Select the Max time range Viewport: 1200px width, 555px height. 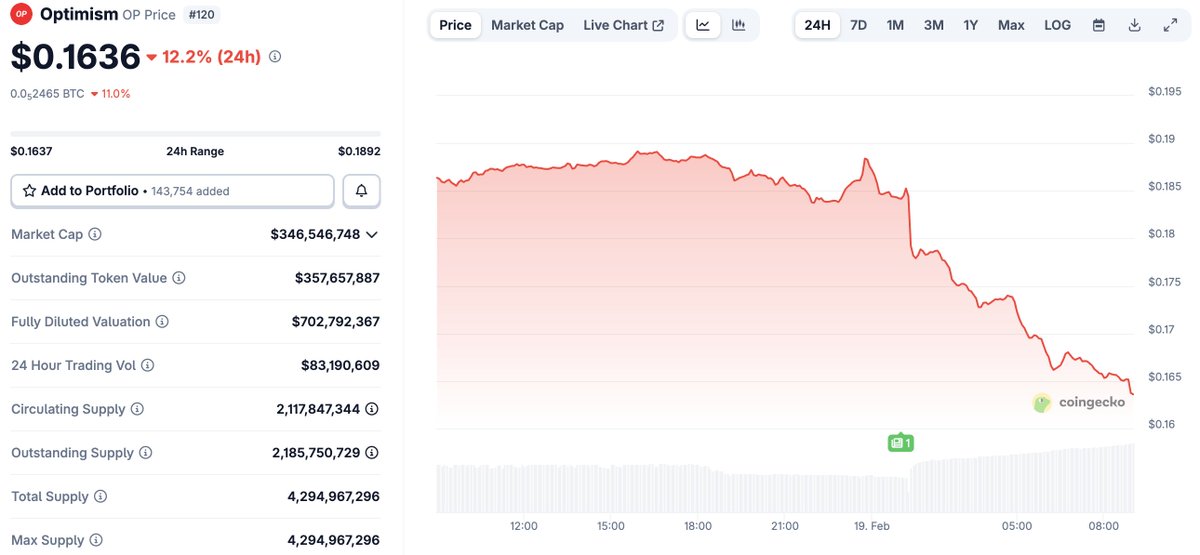click(x=1011, y=25)
